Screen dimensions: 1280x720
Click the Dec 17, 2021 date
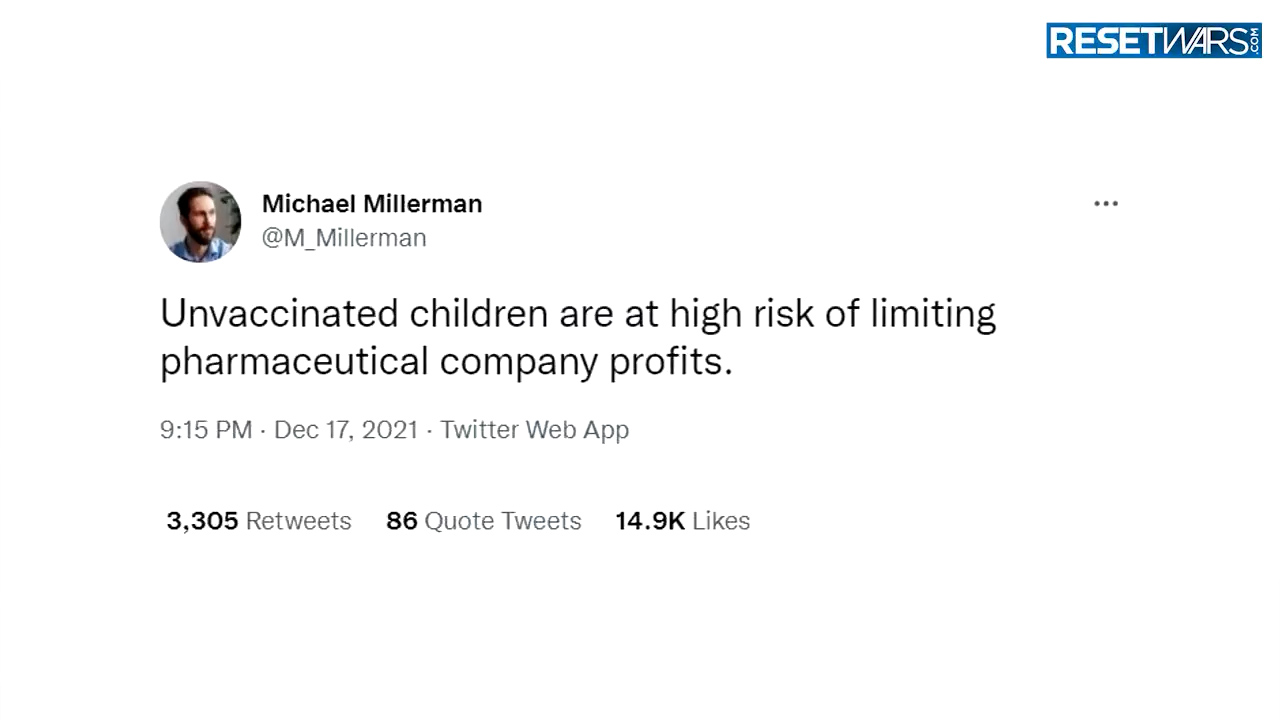tap(346, 430)
